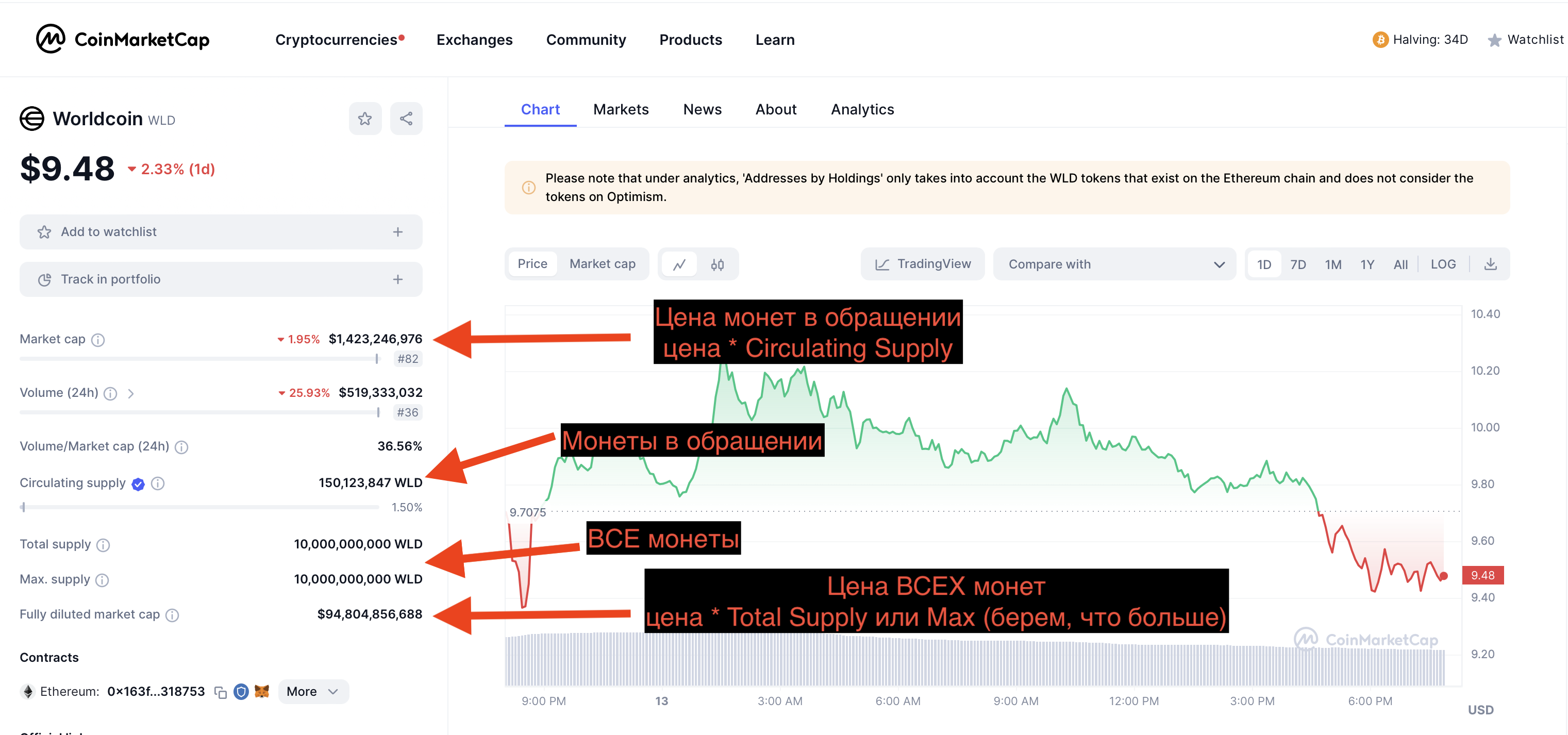The height and width of the screenshot is (735, 1568).
Task: Click the $94,804,856,688 fully diluted value
Action: [370, 614]
